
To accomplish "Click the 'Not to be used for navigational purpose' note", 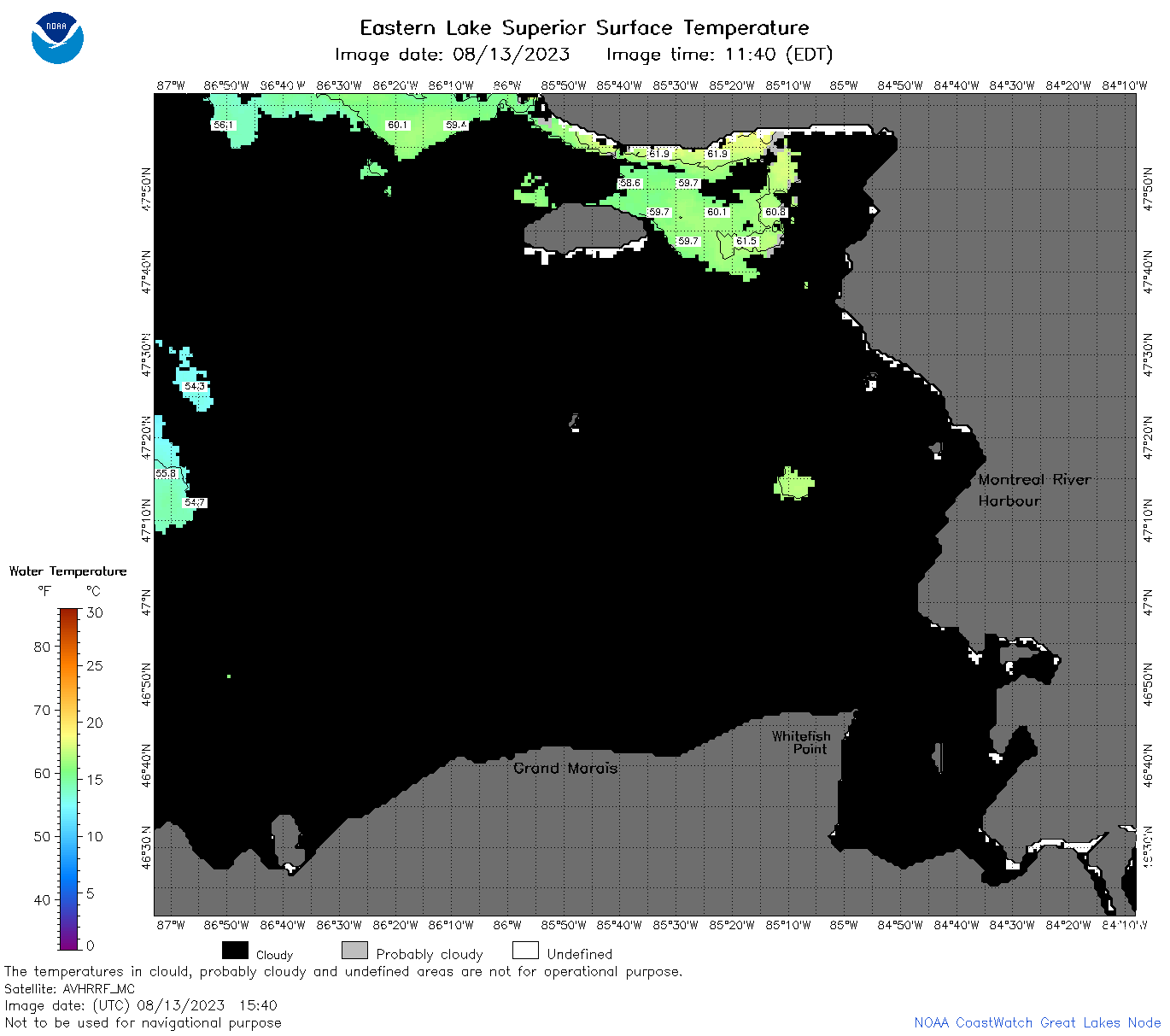I will (x=143, y=1022).
